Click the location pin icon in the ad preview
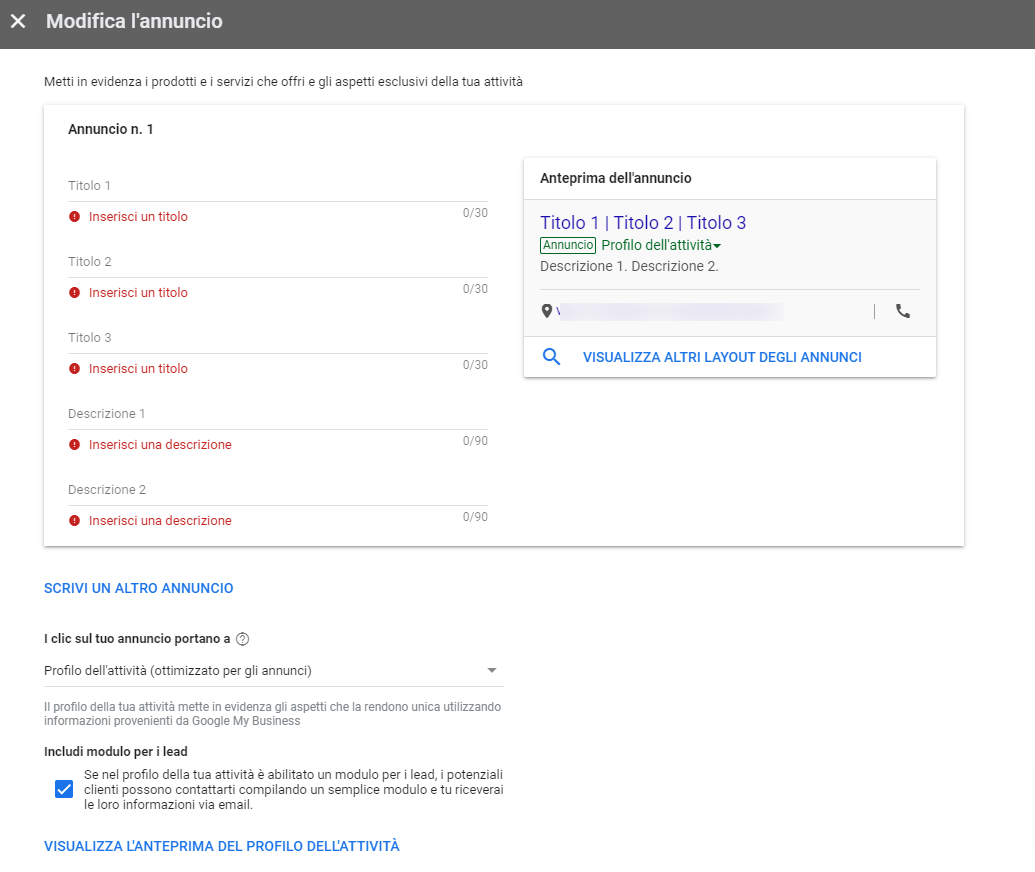 coord(547,311)
